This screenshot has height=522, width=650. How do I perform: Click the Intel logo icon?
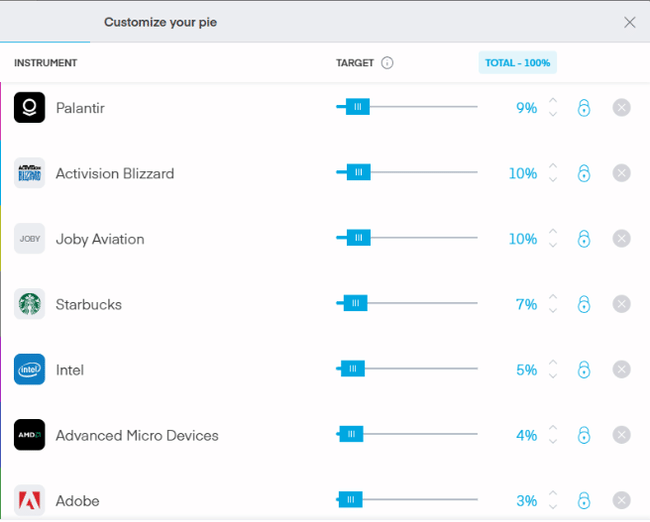pos(30,370)
